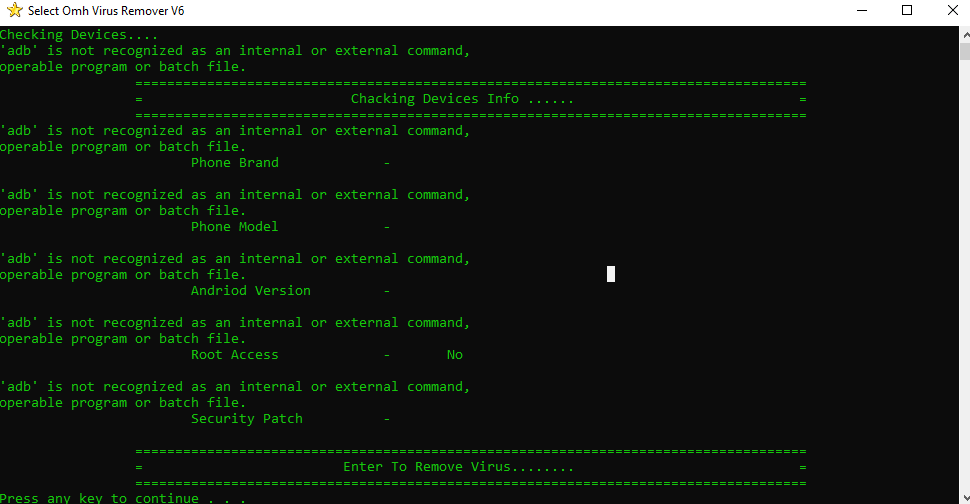The image size is (970, 504).
Task: Minimize the Omh Virus Remover window
Action: point(862,11)
